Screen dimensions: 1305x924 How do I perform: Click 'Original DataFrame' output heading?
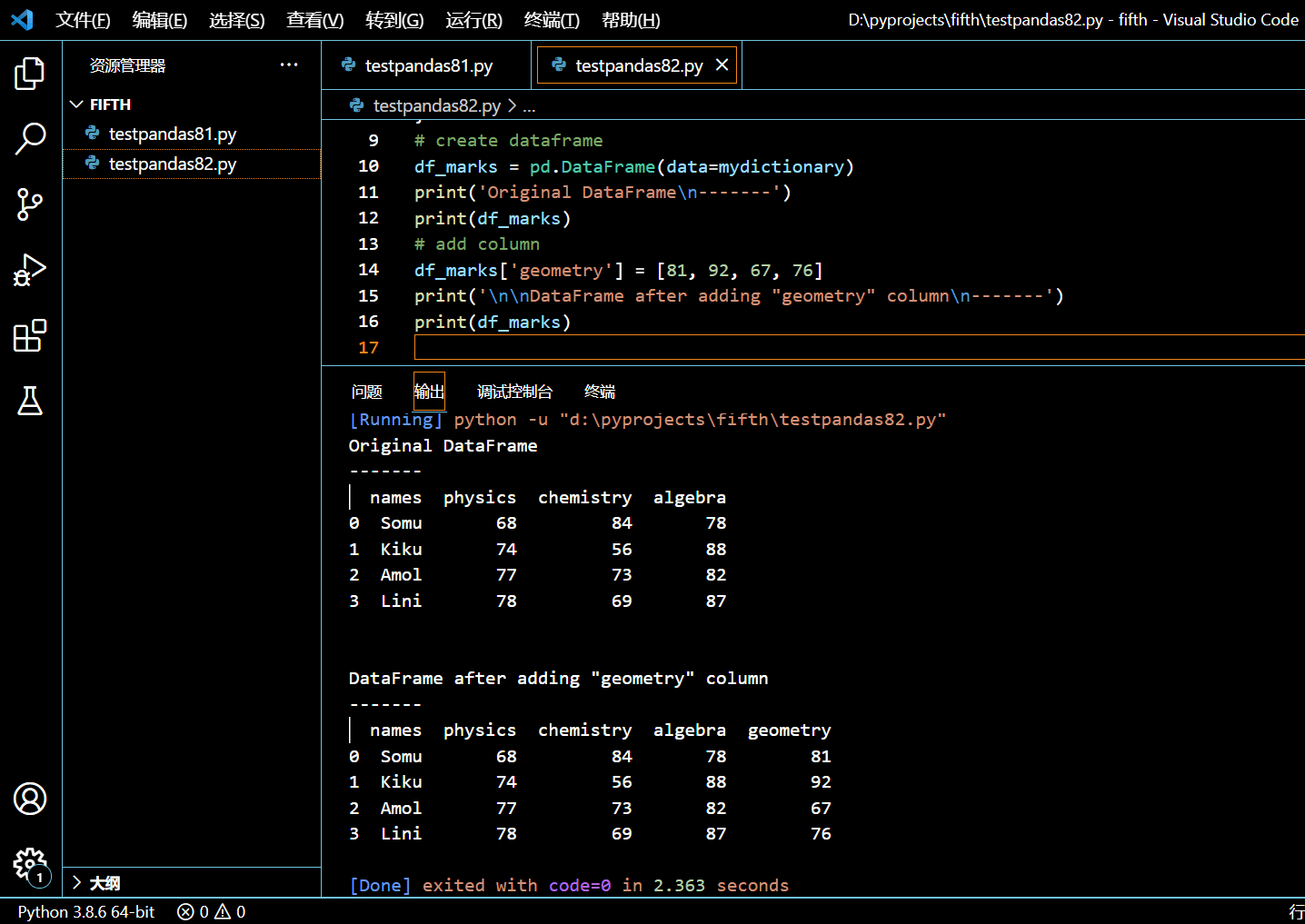pos(443,446)
